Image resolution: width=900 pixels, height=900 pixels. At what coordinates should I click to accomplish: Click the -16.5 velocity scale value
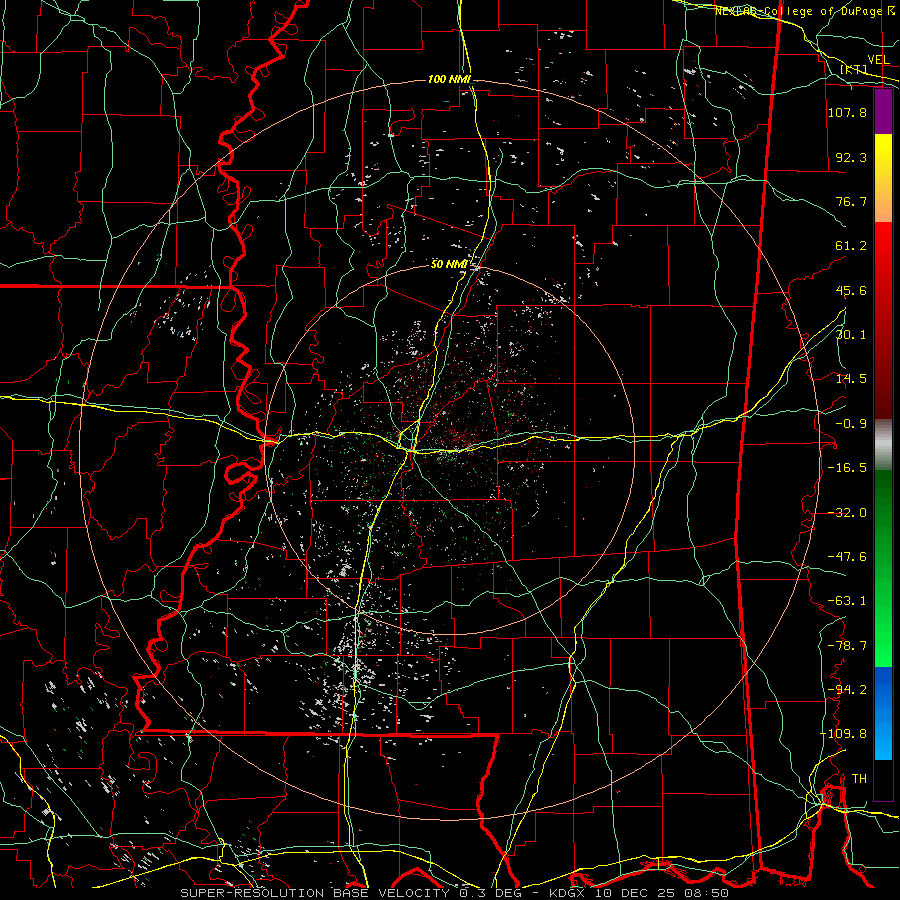pos(847,468)
